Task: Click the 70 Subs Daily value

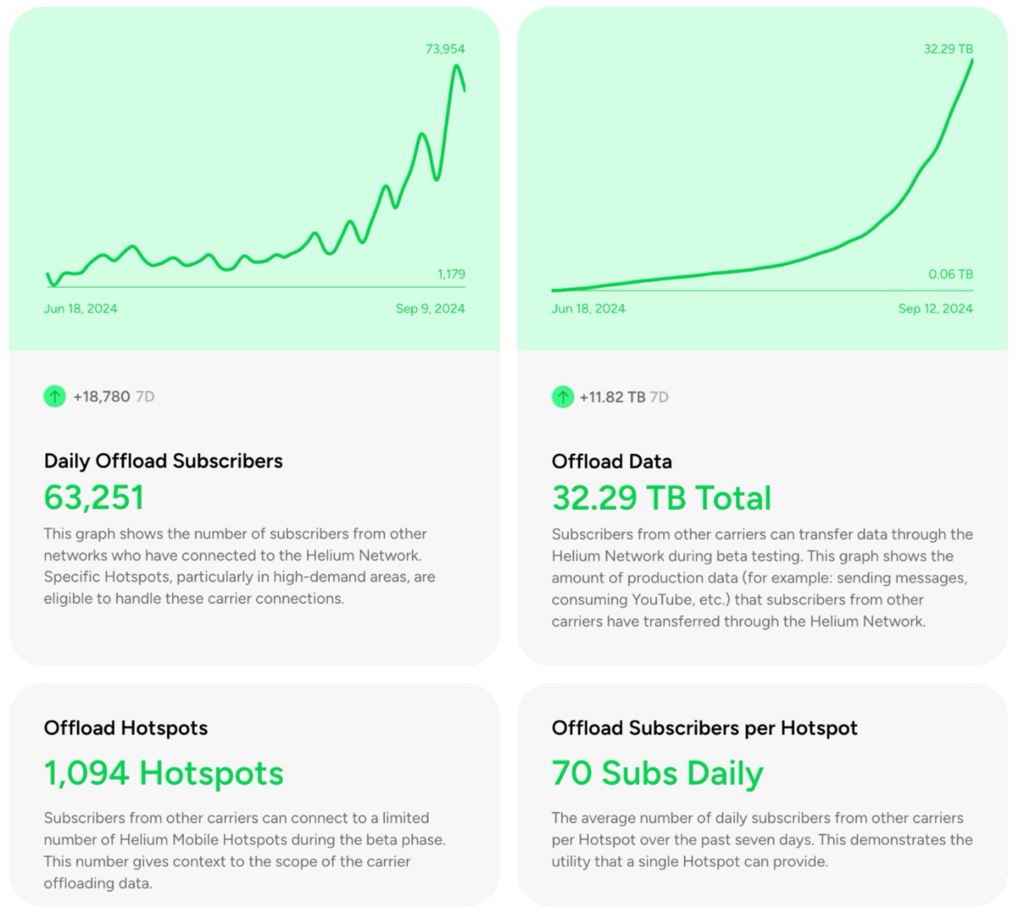Action: 657,773
